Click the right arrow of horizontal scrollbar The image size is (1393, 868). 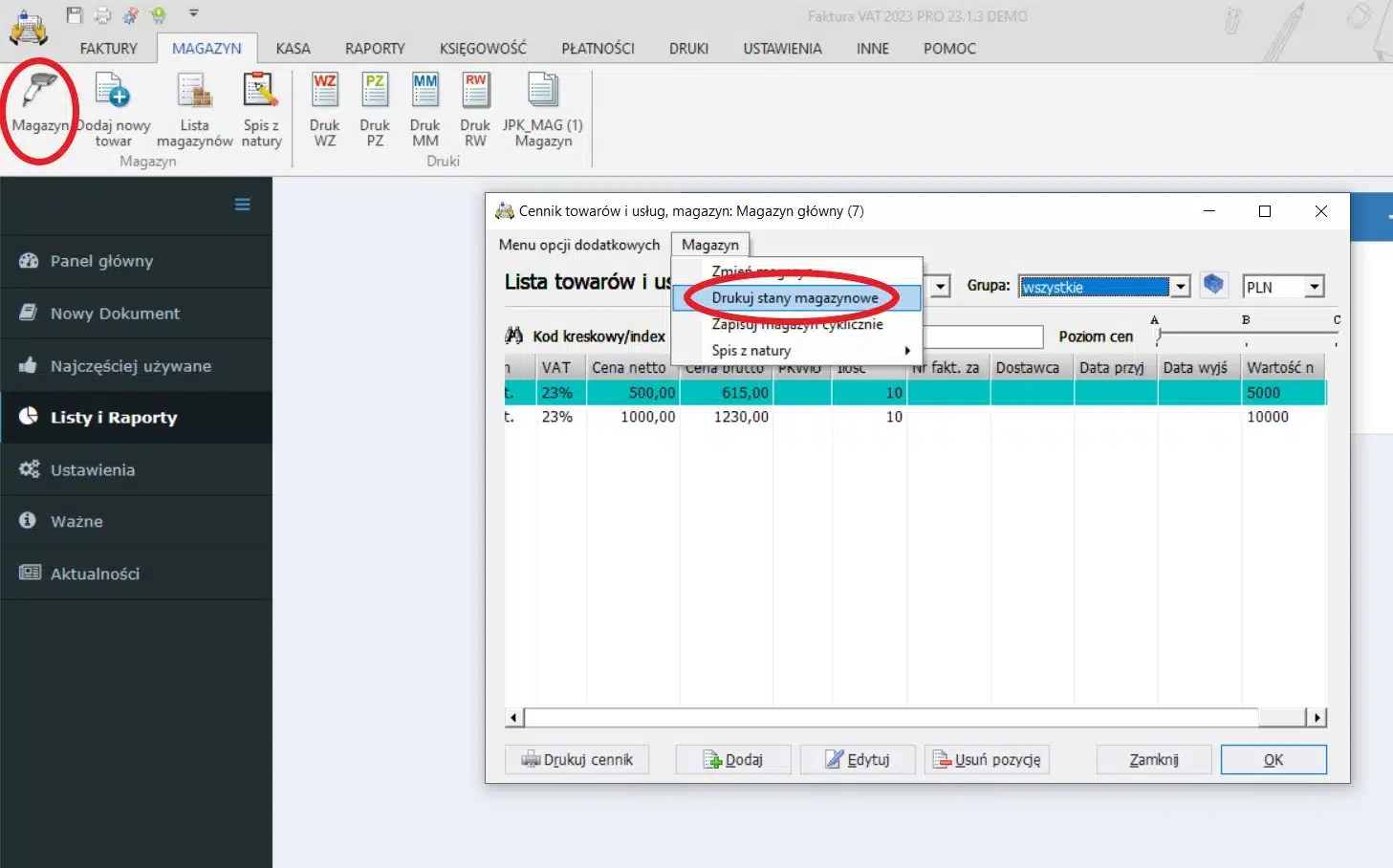(x=1317, y=718)
